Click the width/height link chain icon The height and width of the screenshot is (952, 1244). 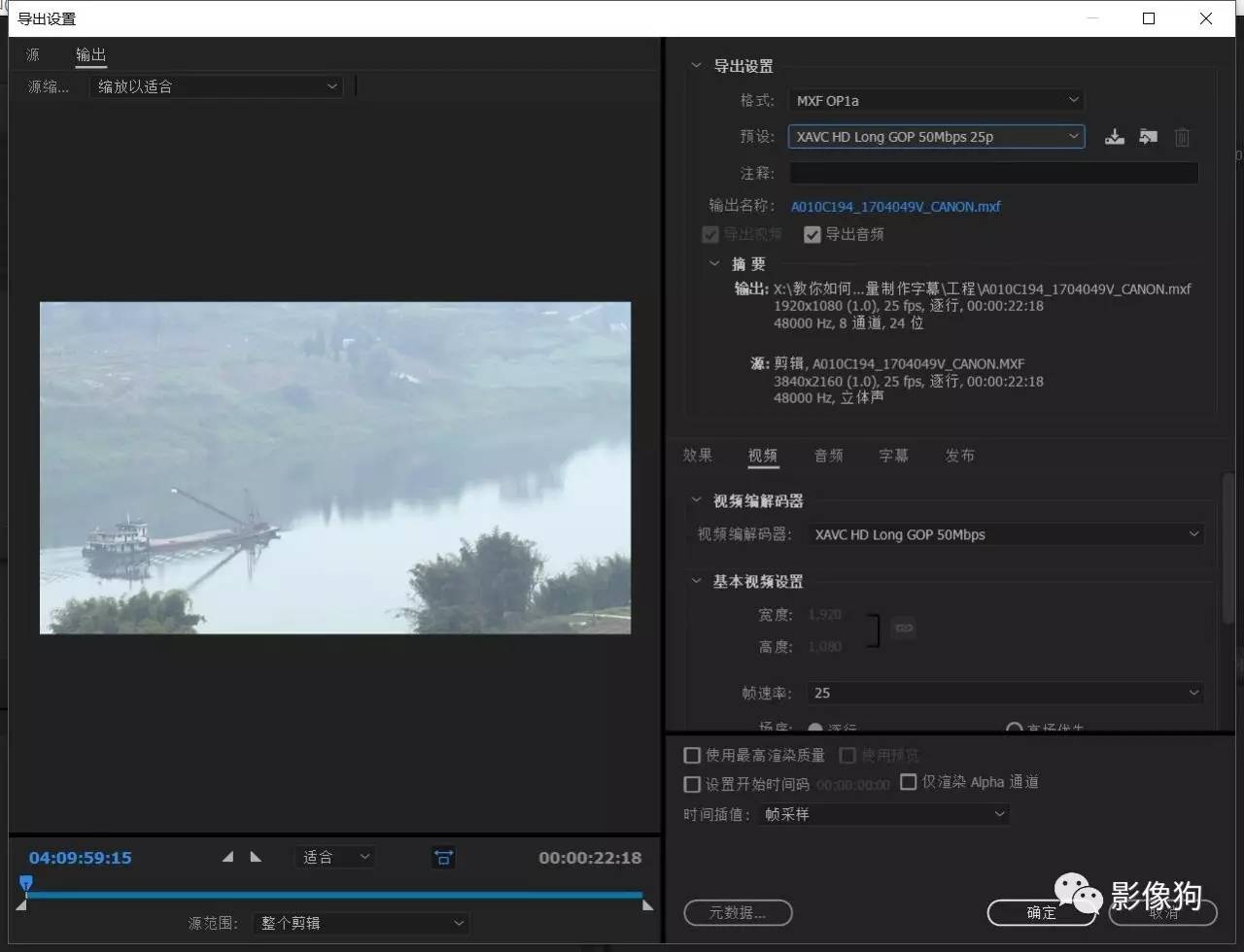coord(903,629)
